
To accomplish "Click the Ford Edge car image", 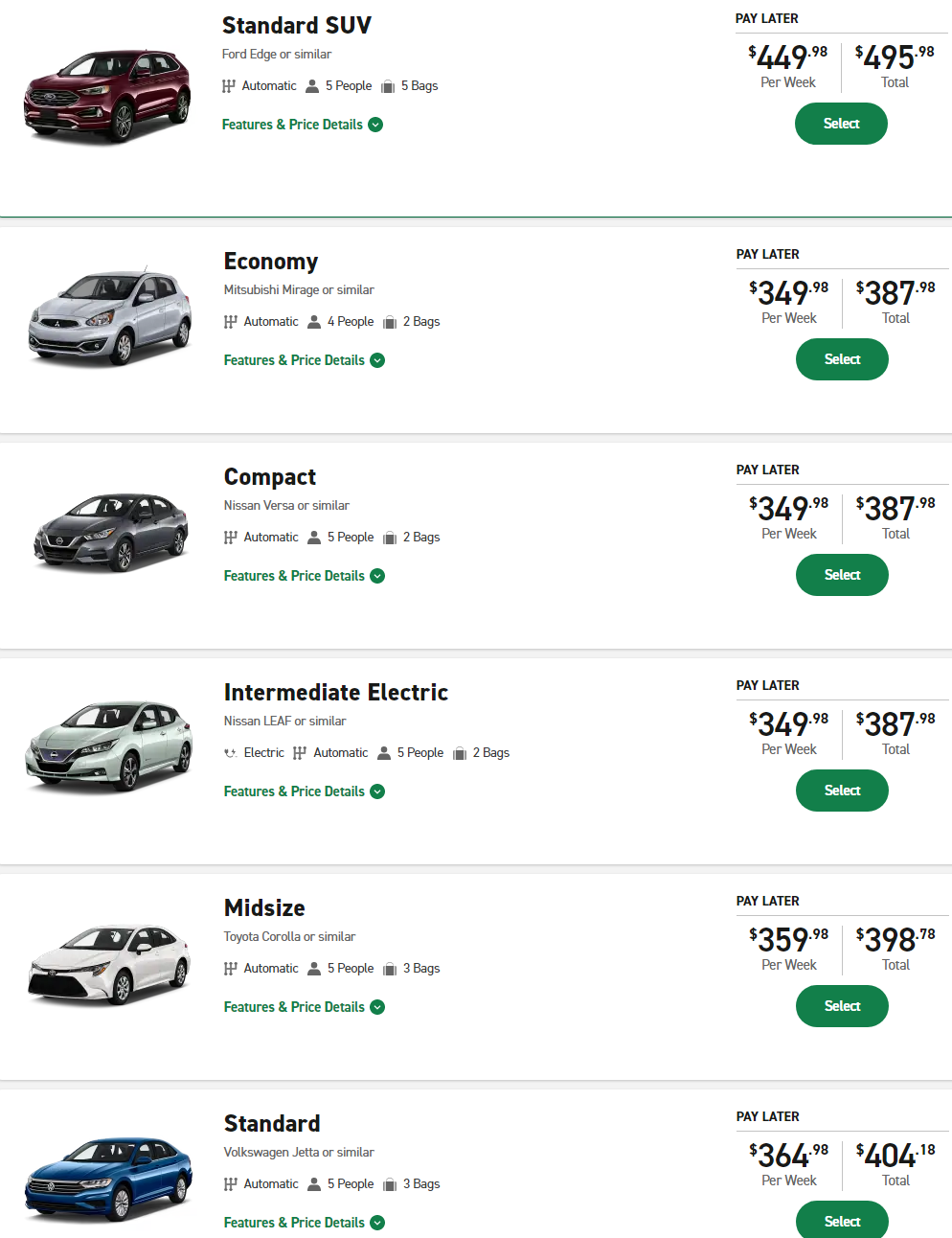I will click(107, 96).
